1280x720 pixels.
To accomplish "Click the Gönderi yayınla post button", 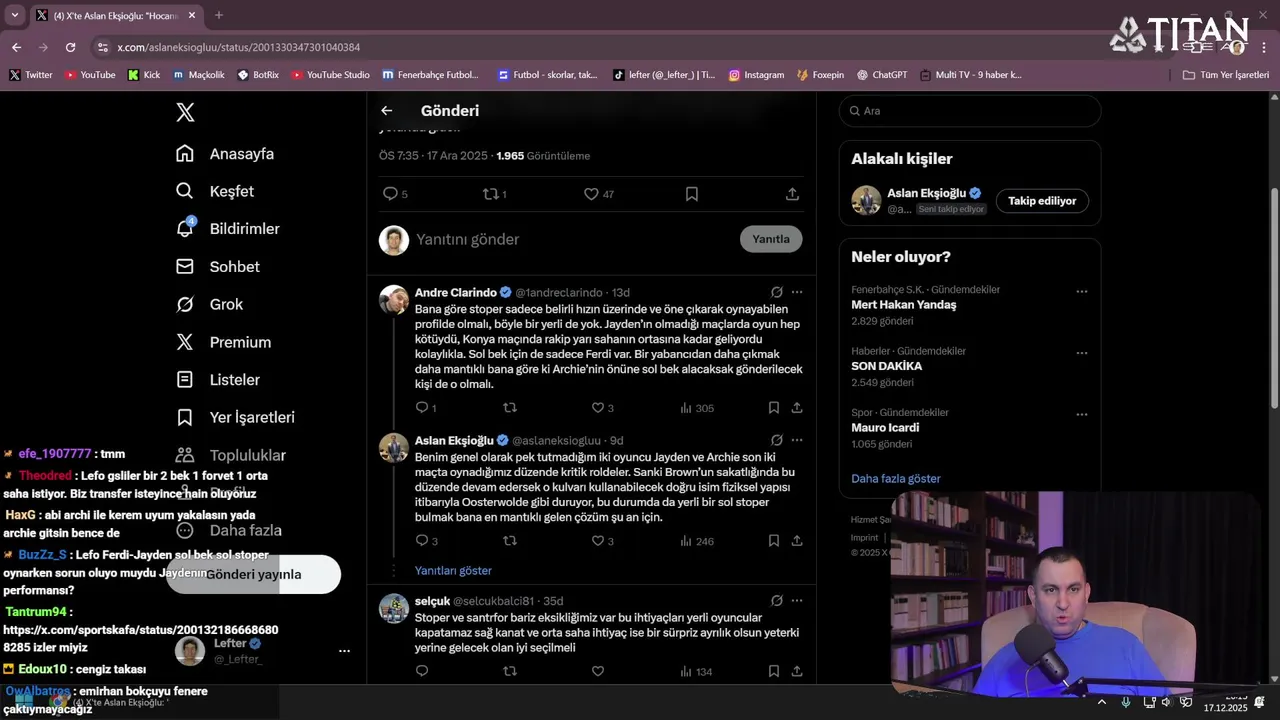I will pyautogui.click(x=253, y=574).
